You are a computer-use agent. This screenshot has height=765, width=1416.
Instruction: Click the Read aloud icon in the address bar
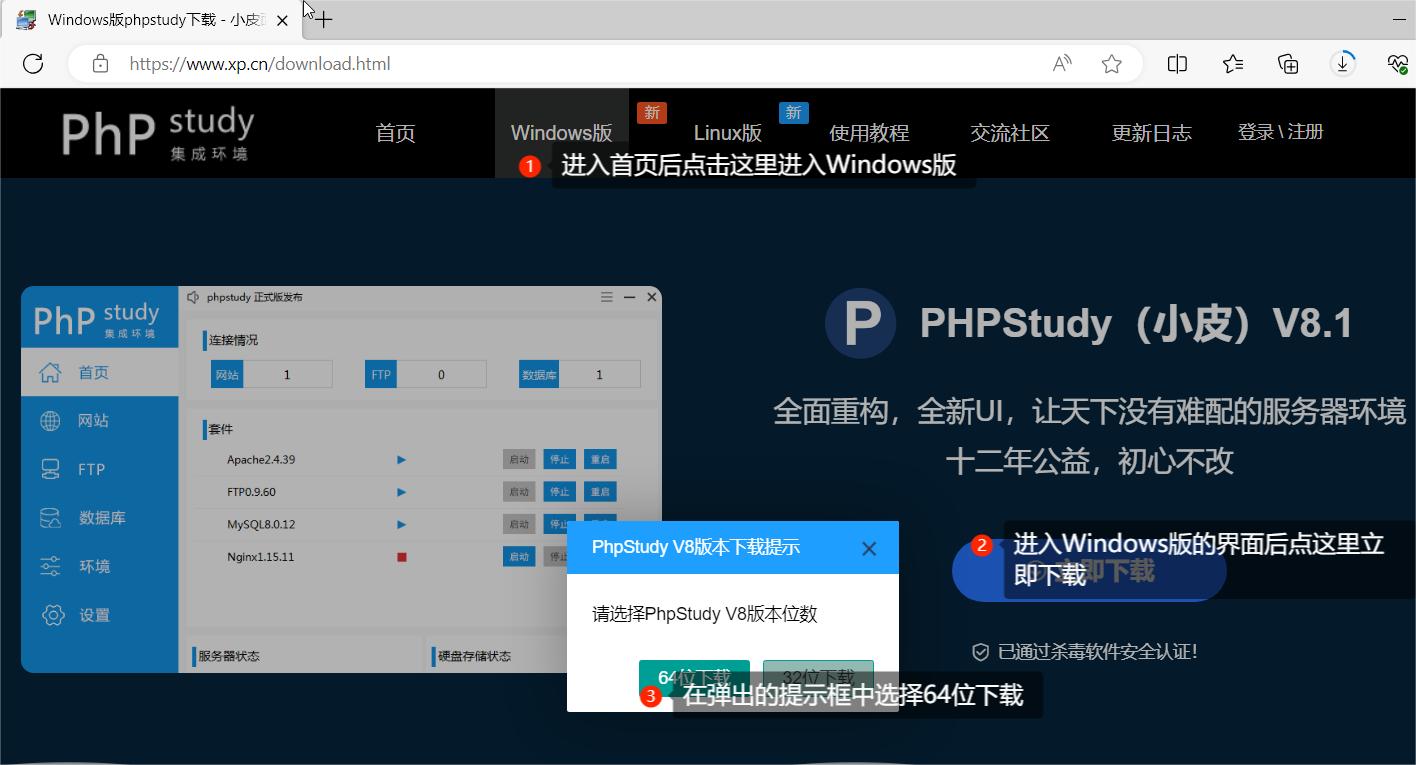click(1062, 63)
